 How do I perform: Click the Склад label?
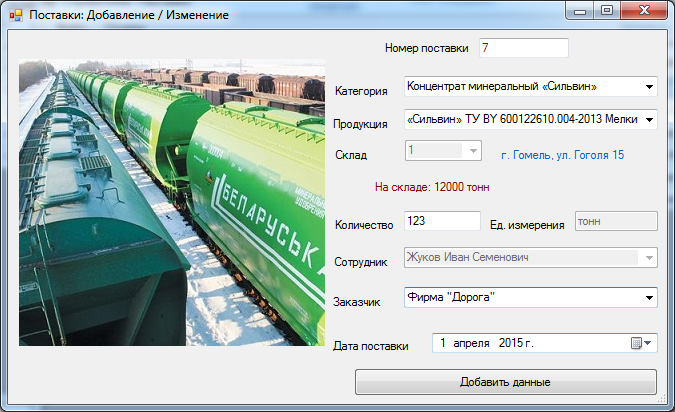coord(351,155)
